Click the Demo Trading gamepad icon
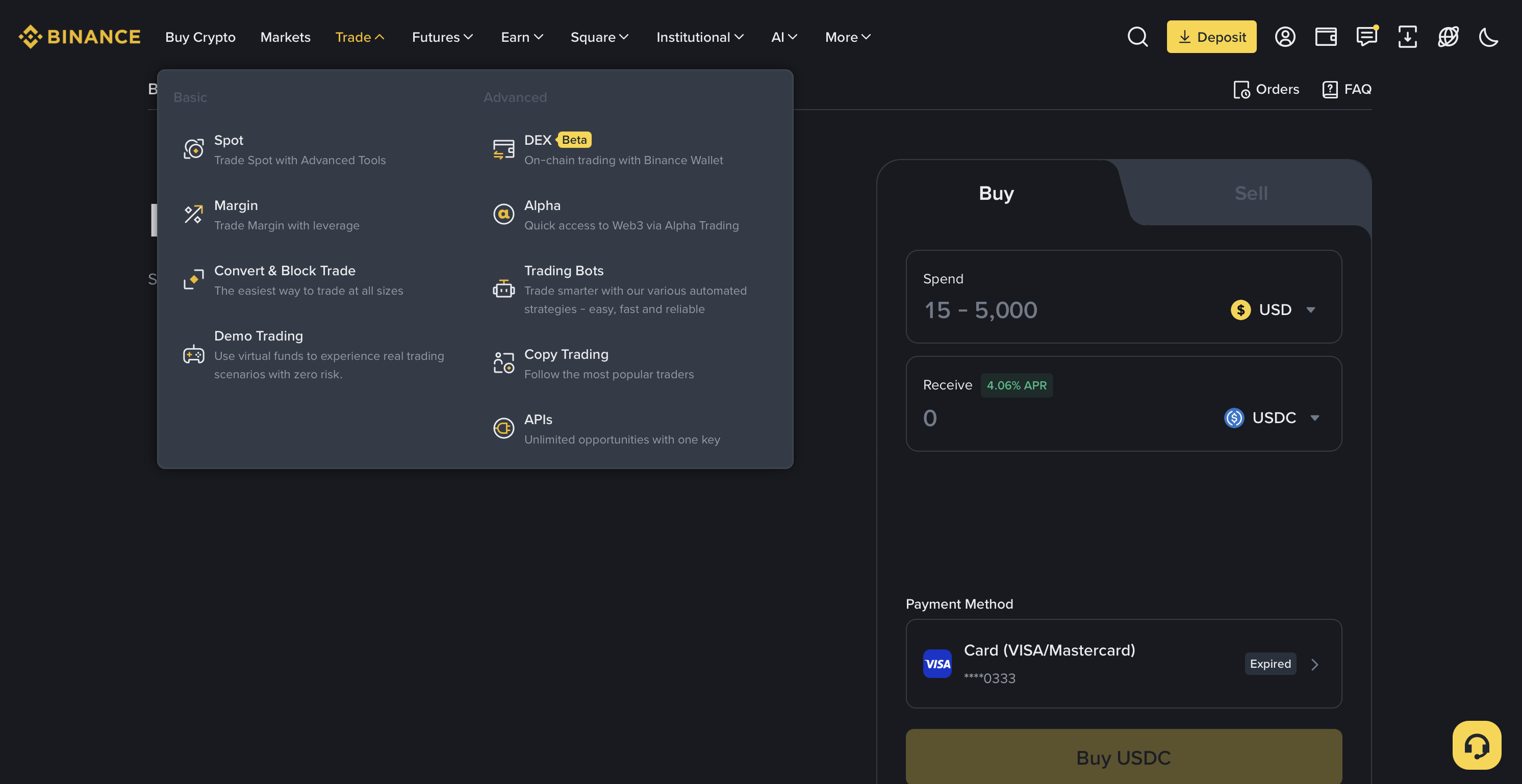The height and width of the screenshot is (784, 1522). click(194, 355)
